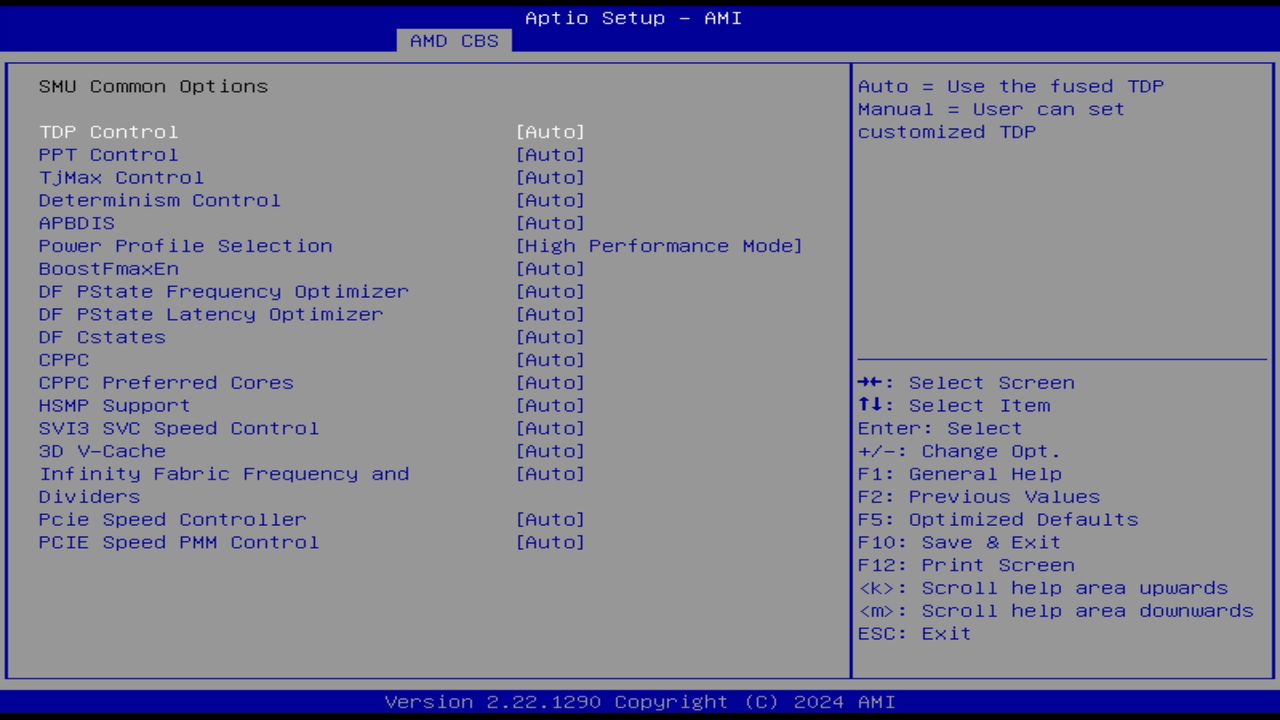1280x720 pixels.
Task: Click the F10: Save & Exit hint
Action: [959, 543]
